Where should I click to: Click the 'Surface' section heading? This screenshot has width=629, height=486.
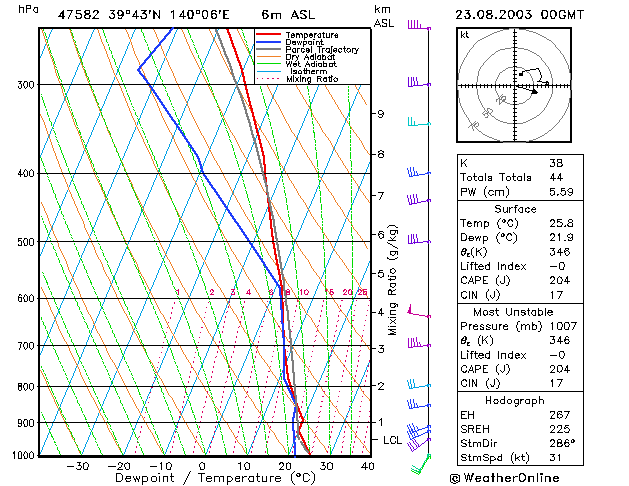tap(515, 209)
